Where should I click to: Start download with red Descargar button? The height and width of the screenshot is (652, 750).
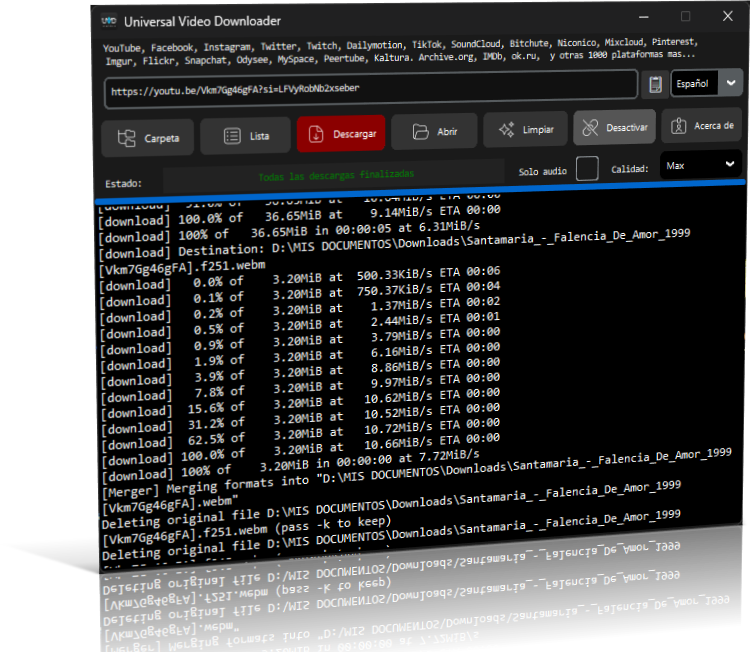(341, 133)
